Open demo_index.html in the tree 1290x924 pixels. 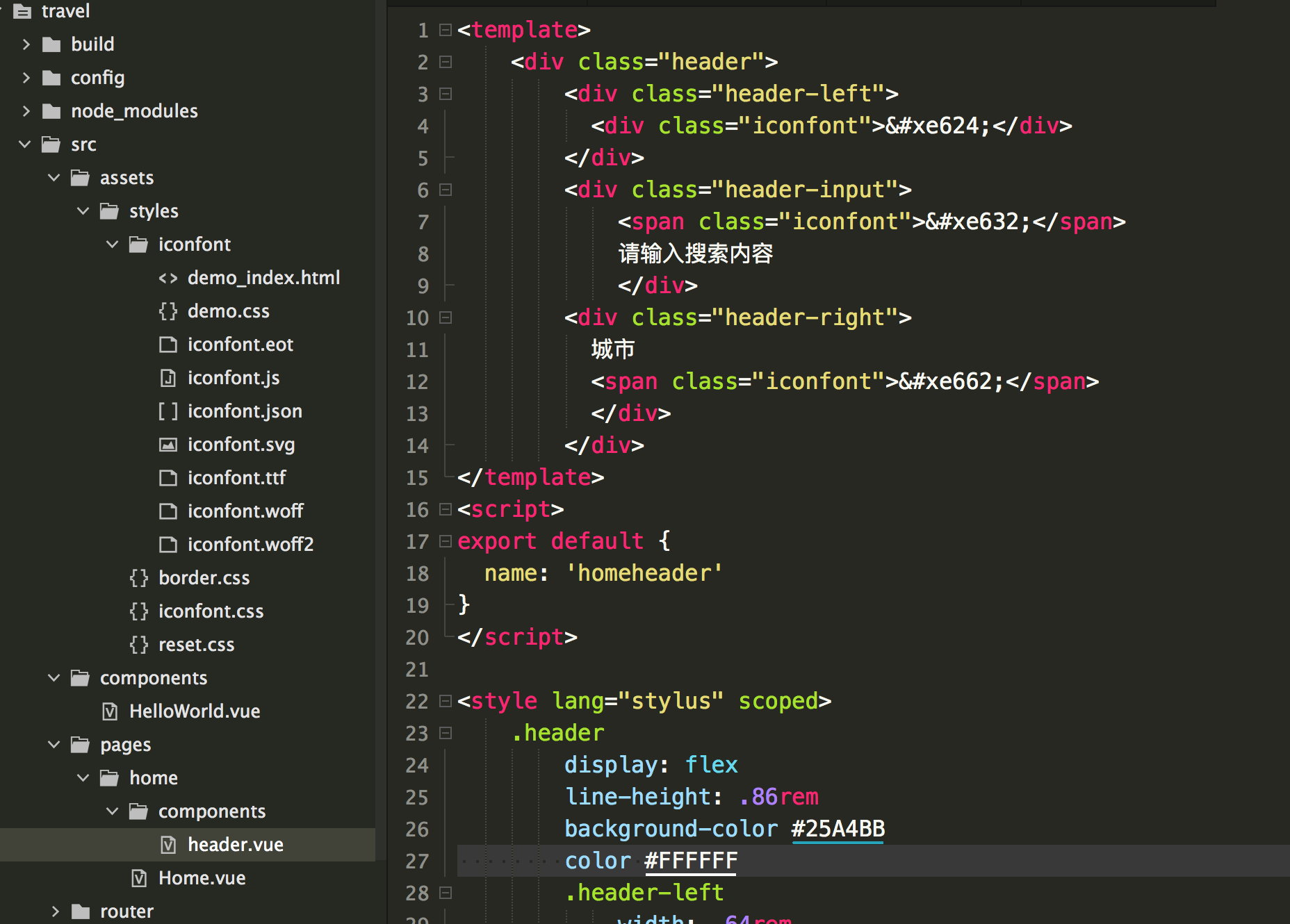click(x=264, y=278)
